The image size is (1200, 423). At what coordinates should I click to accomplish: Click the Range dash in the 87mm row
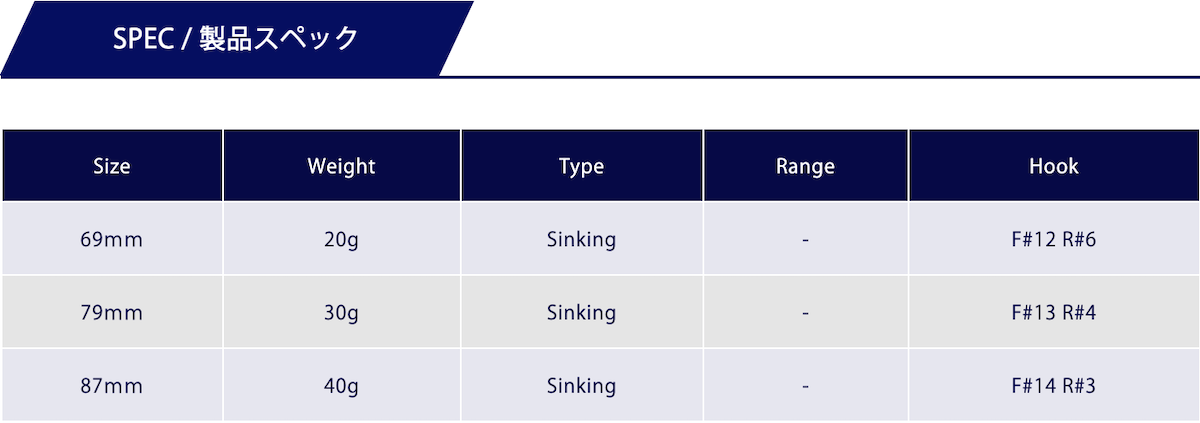(x=805, y=385)
